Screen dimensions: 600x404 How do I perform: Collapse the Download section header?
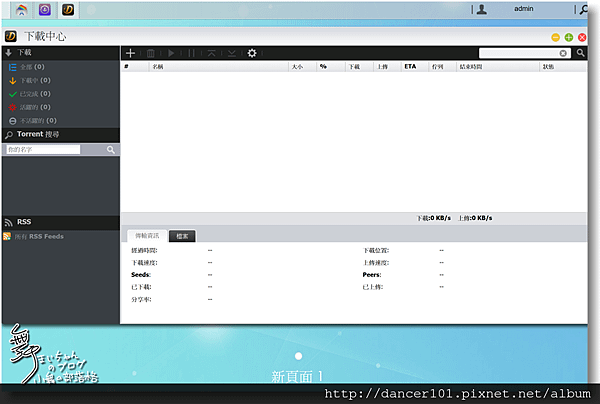61,52
